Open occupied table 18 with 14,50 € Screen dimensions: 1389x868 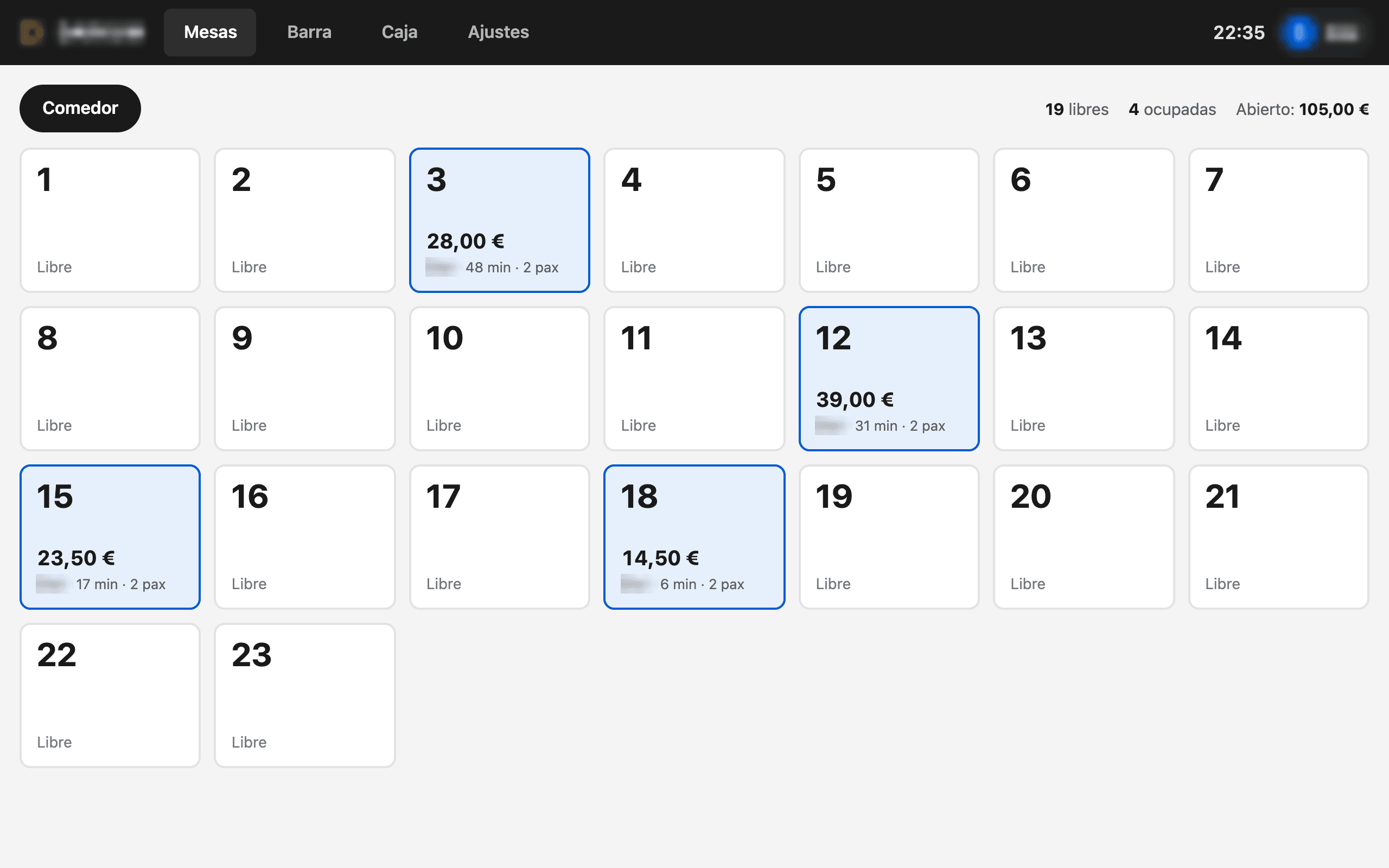click(694, 537)
